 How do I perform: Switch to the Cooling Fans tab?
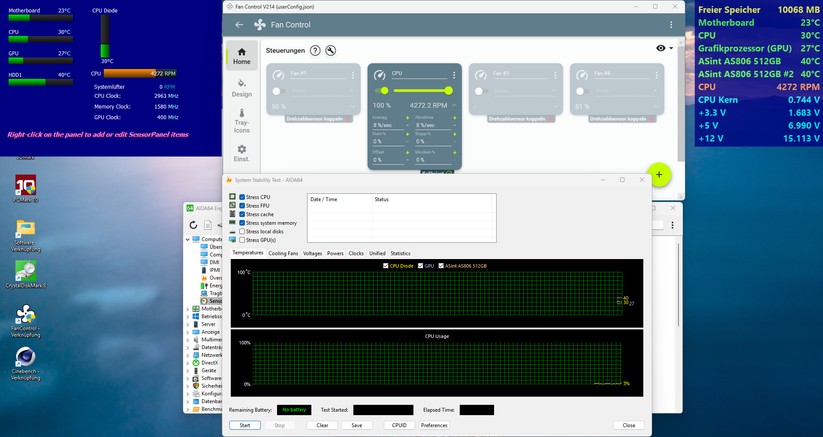[x=283, y=253]
